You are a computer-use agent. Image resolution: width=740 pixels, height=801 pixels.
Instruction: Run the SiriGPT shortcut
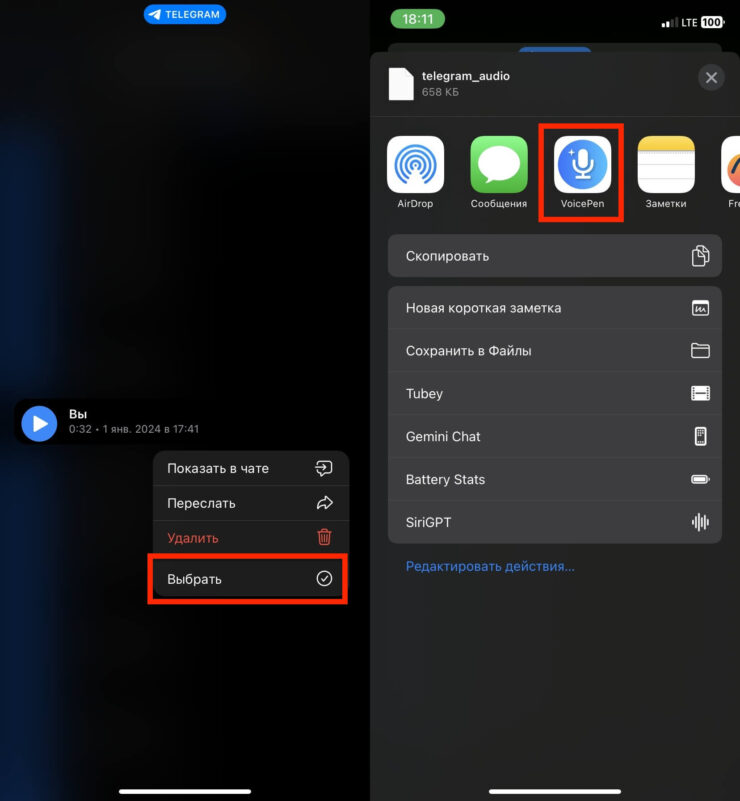tap(555, 522)
